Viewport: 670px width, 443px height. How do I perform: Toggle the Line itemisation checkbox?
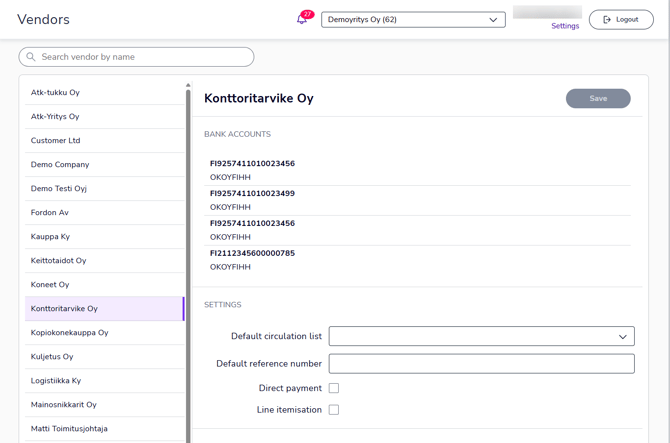334,410
